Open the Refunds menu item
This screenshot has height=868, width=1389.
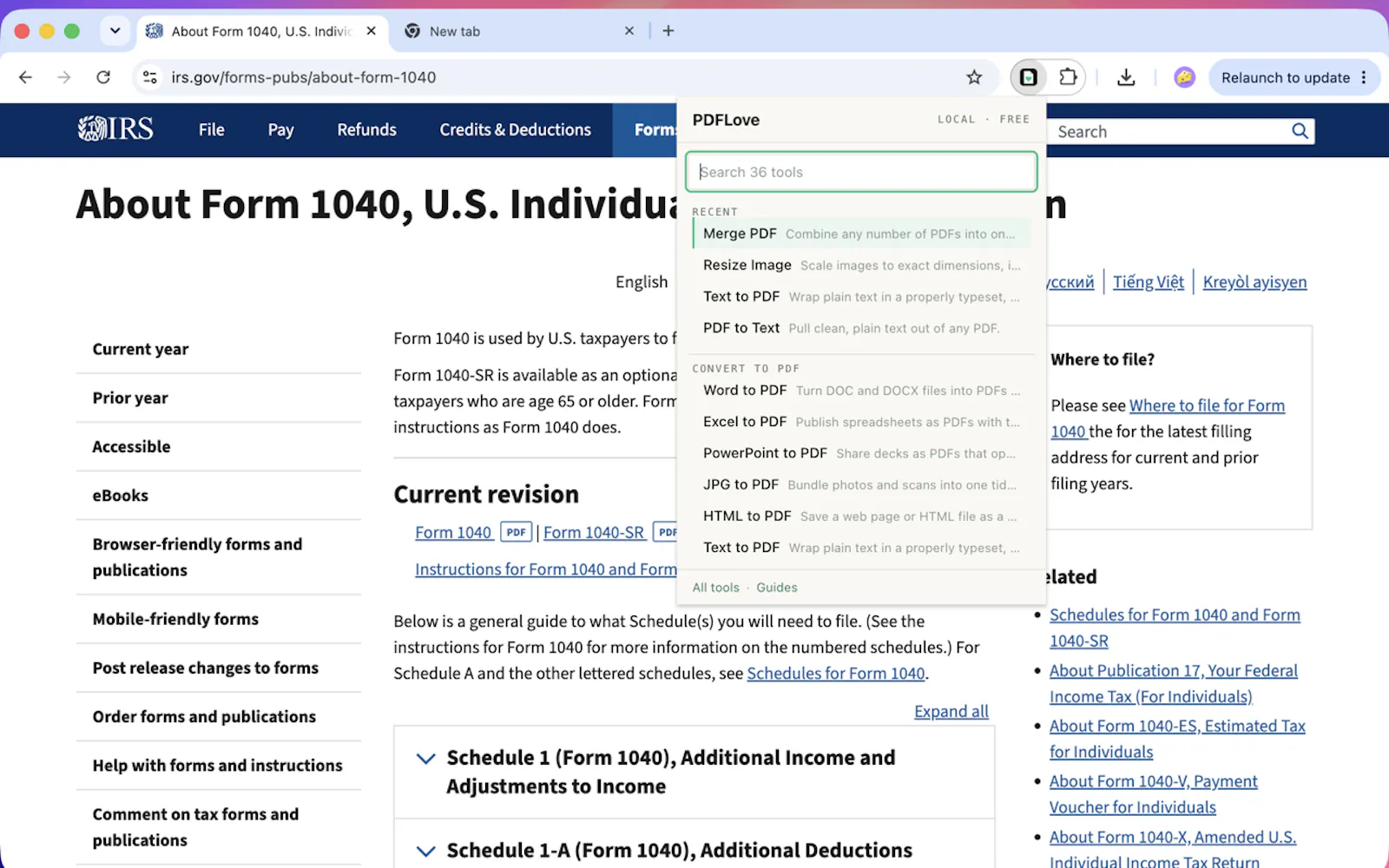coord(366,130)
